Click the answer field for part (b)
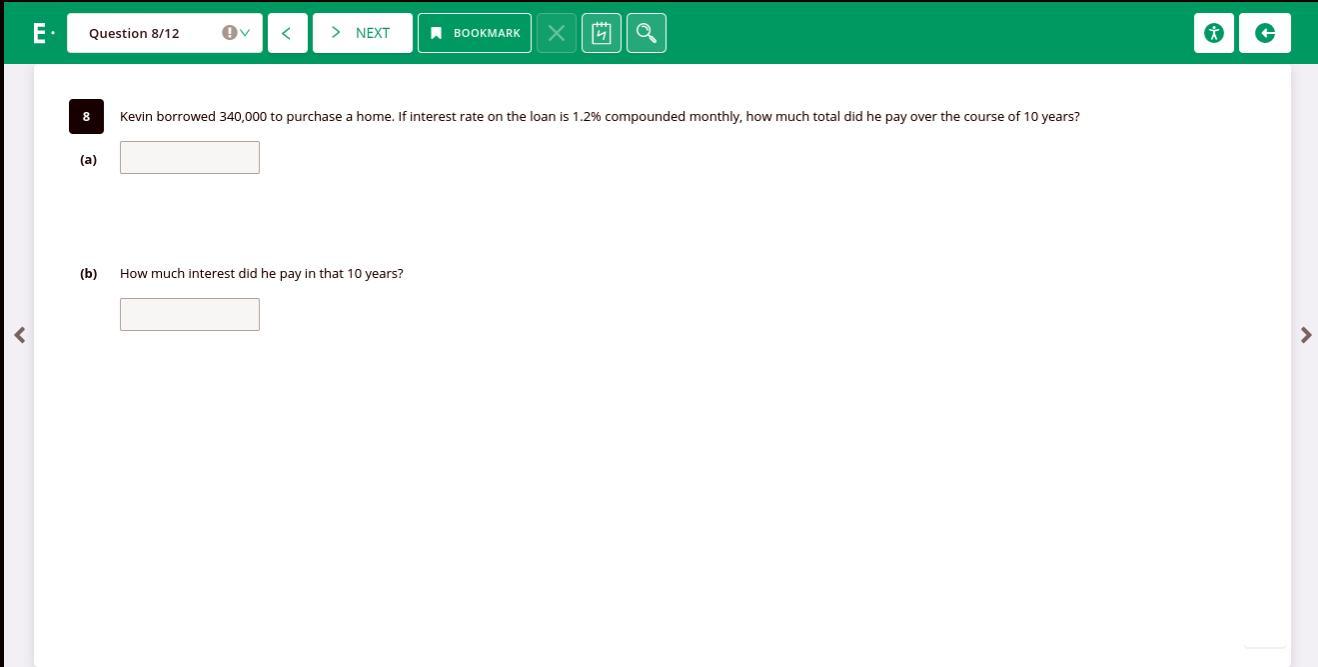 tap(190, 314)
